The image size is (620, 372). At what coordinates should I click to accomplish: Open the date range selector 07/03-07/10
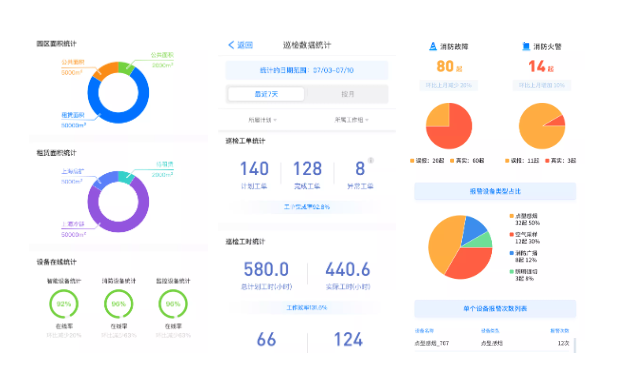pos(307,70)
